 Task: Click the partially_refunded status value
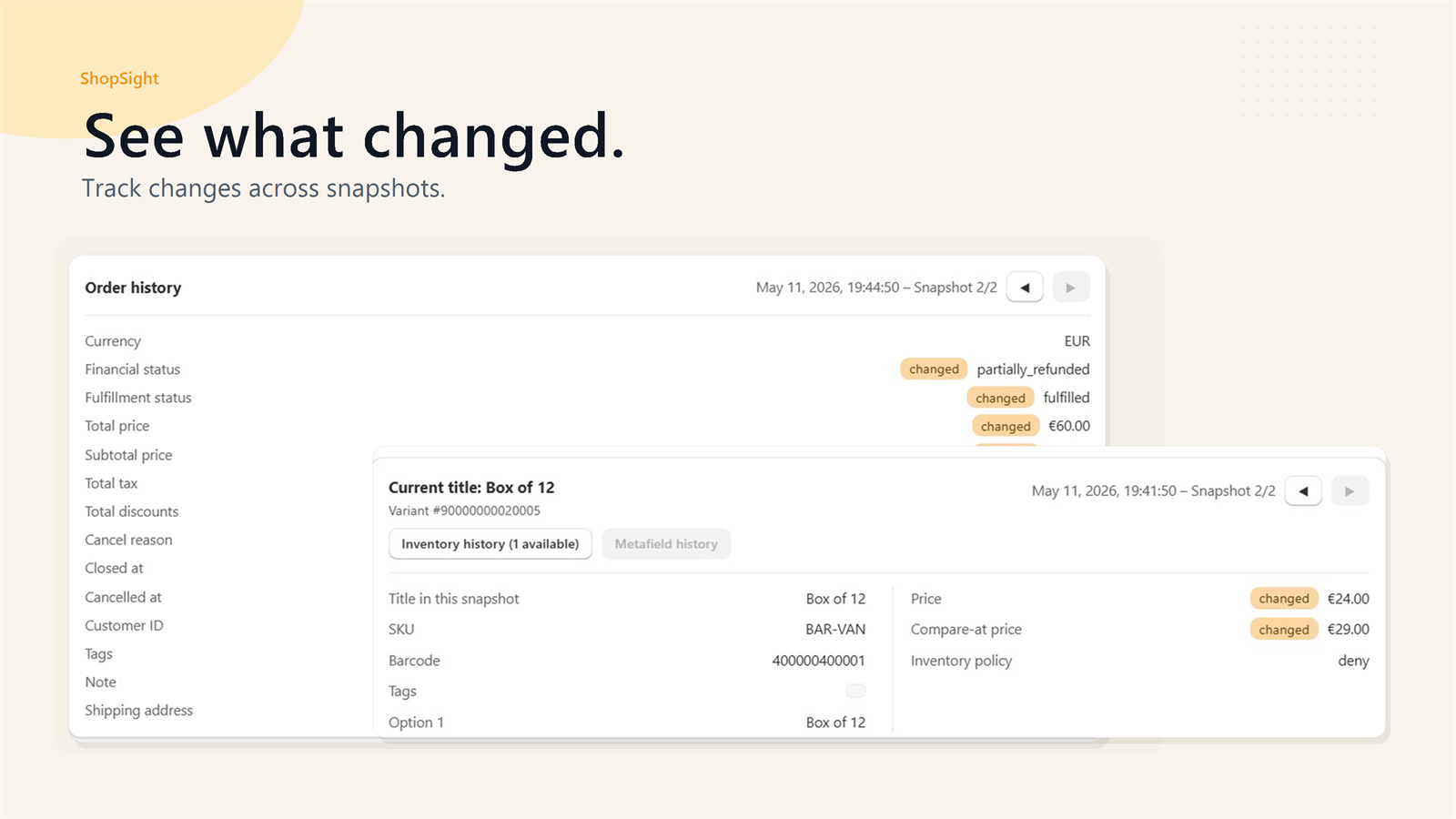coord(1033,369)
